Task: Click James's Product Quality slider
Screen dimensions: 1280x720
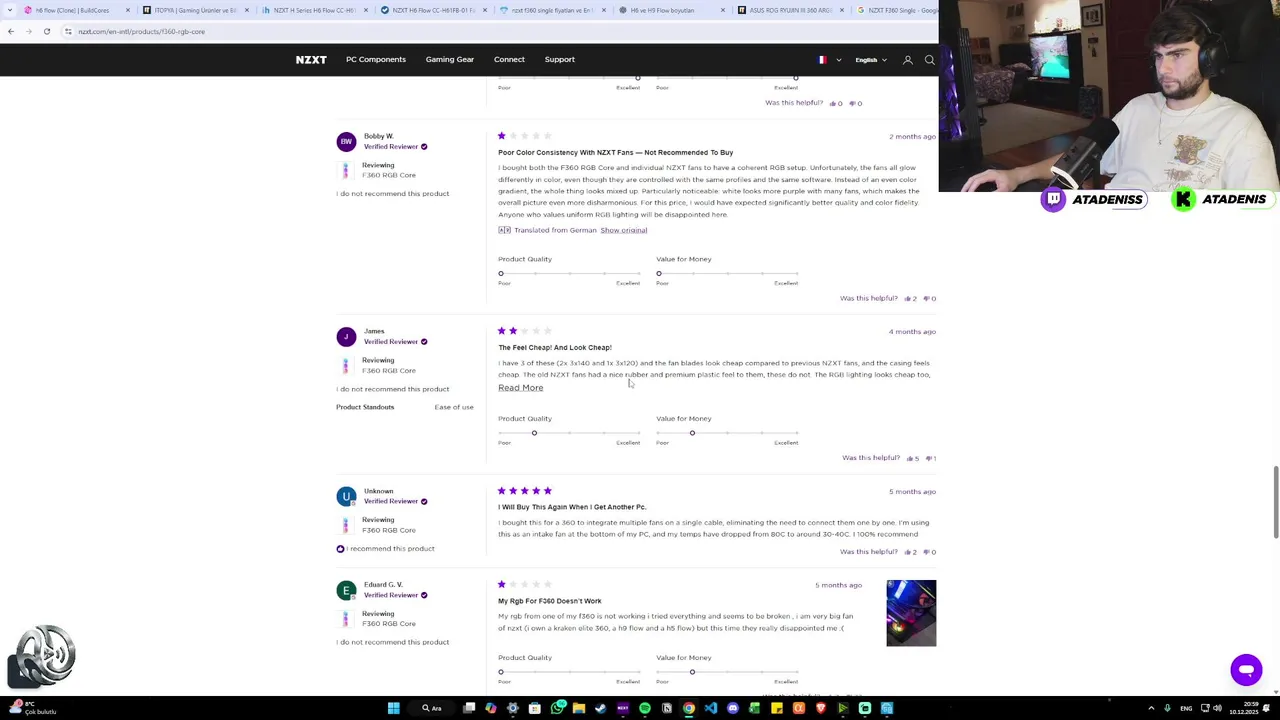Action: point(570,433)
